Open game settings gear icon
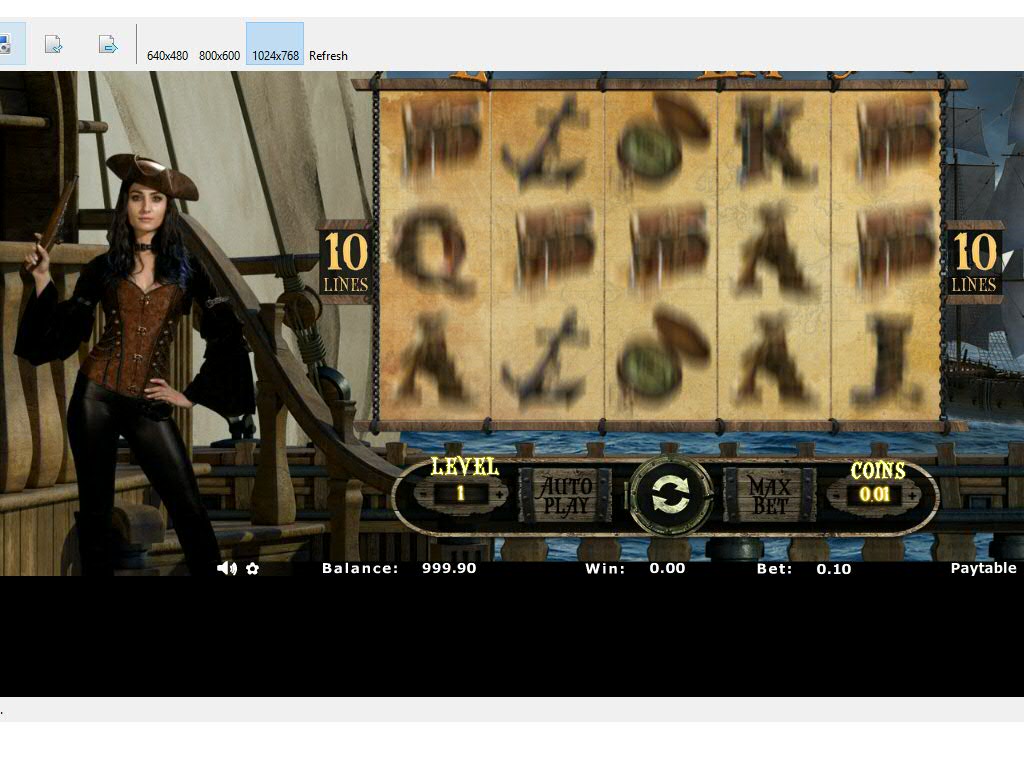Screen dimensions: 1024x768 (x=253, y=568)
